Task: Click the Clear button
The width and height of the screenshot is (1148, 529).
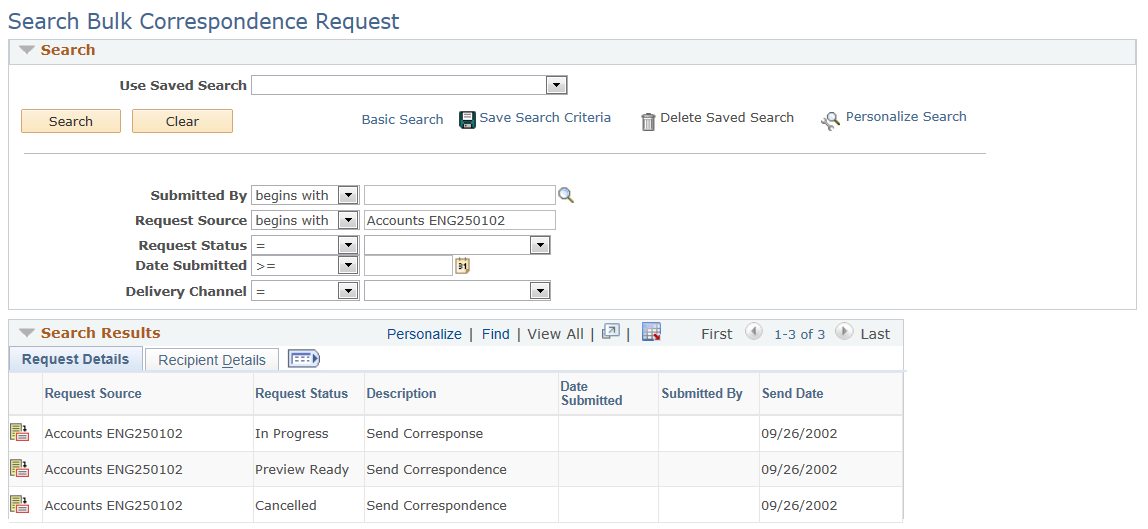Action: (182, 121)
